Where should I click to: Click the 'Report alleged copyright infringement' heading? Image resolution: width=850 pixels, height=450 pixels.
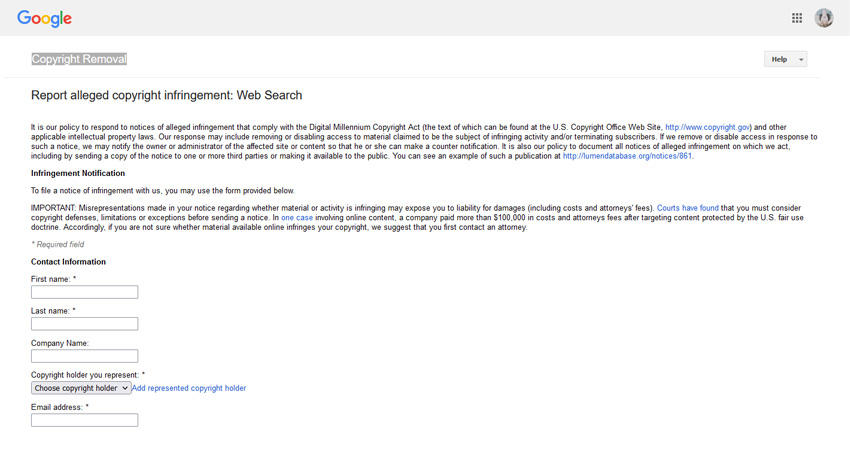point(166,96)
